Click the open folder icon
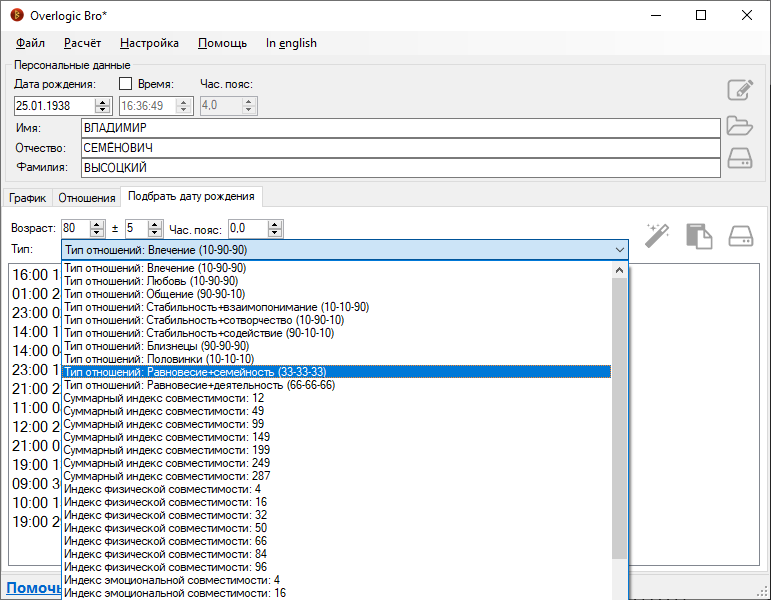Viewport: 771px width, 600px height. [x=739, y=125]
